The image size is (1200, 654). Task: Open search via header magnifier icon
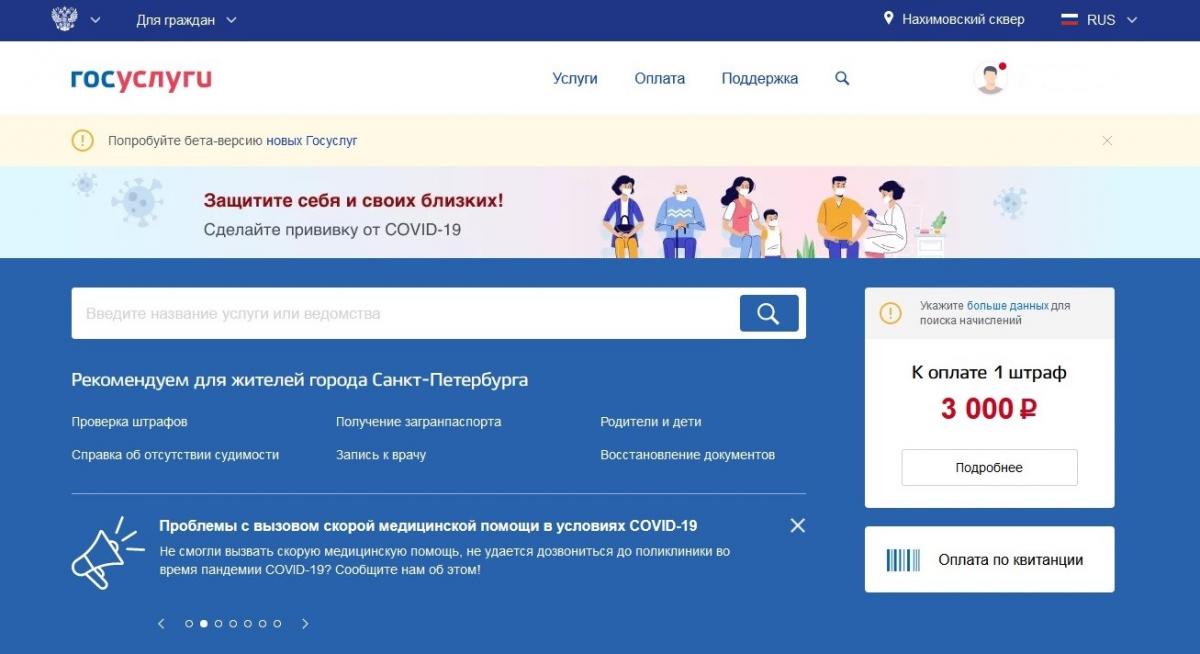point(842,78)
